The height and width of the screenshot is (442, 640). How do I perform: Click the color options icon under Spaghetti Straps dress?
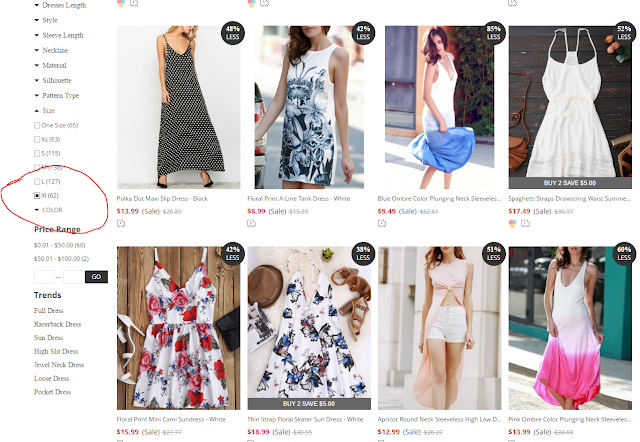click(x=512, y=223)
